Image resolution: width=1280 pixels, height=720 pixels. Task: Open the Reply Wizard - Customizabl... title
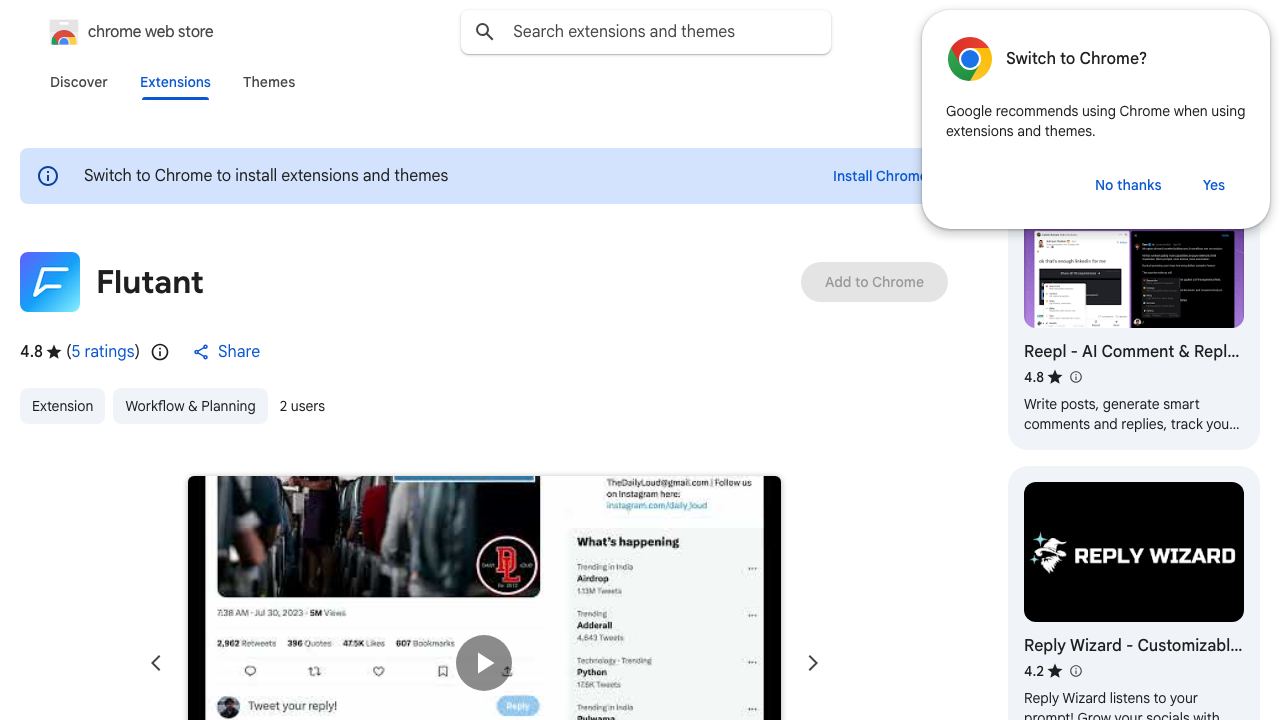1133,645
